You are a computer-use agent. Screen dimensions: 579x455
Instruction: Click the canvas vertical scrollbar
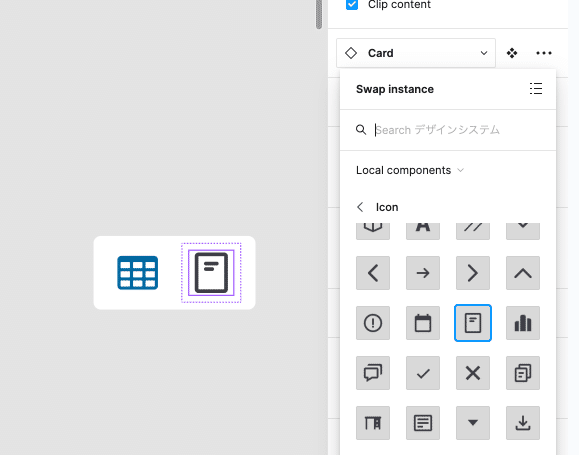(319, 14)
